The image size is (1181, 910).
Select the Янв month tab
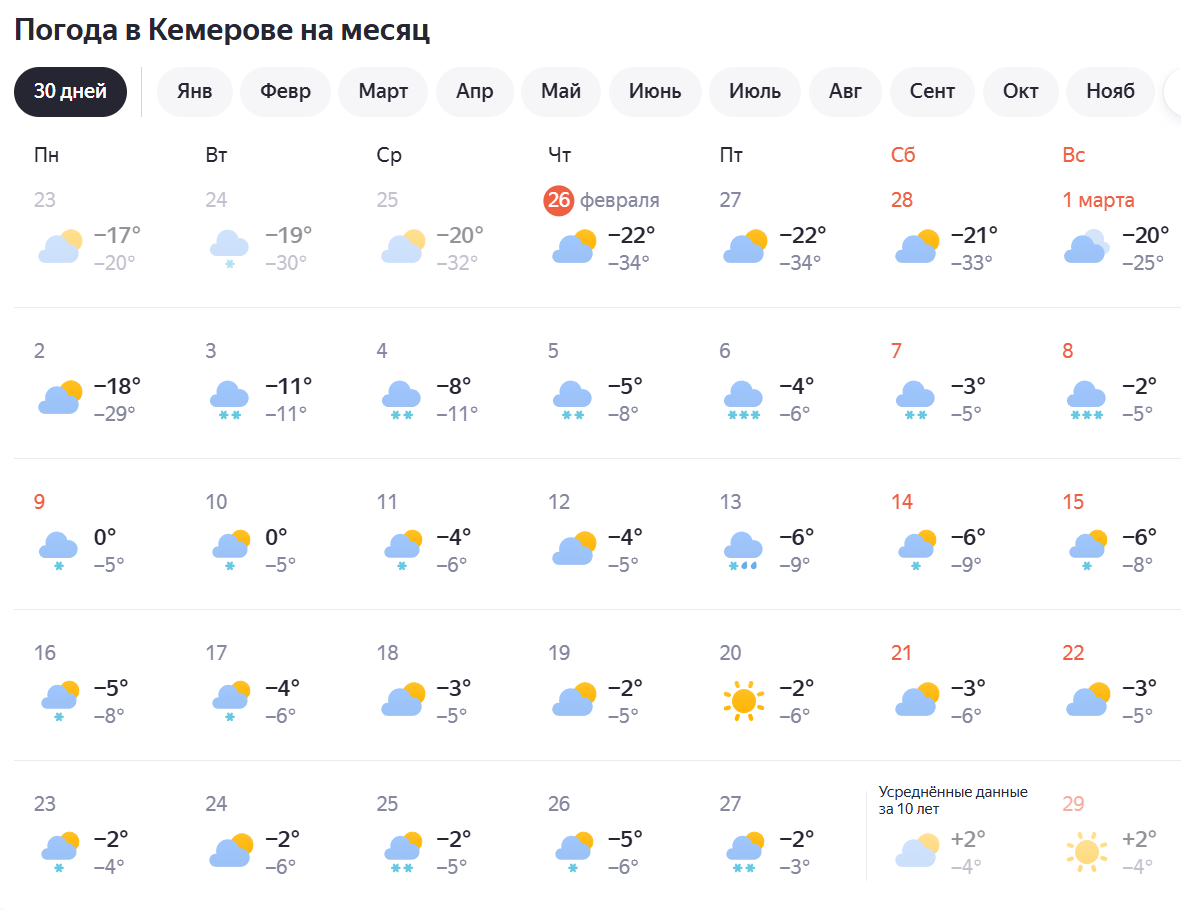[194, 92]
